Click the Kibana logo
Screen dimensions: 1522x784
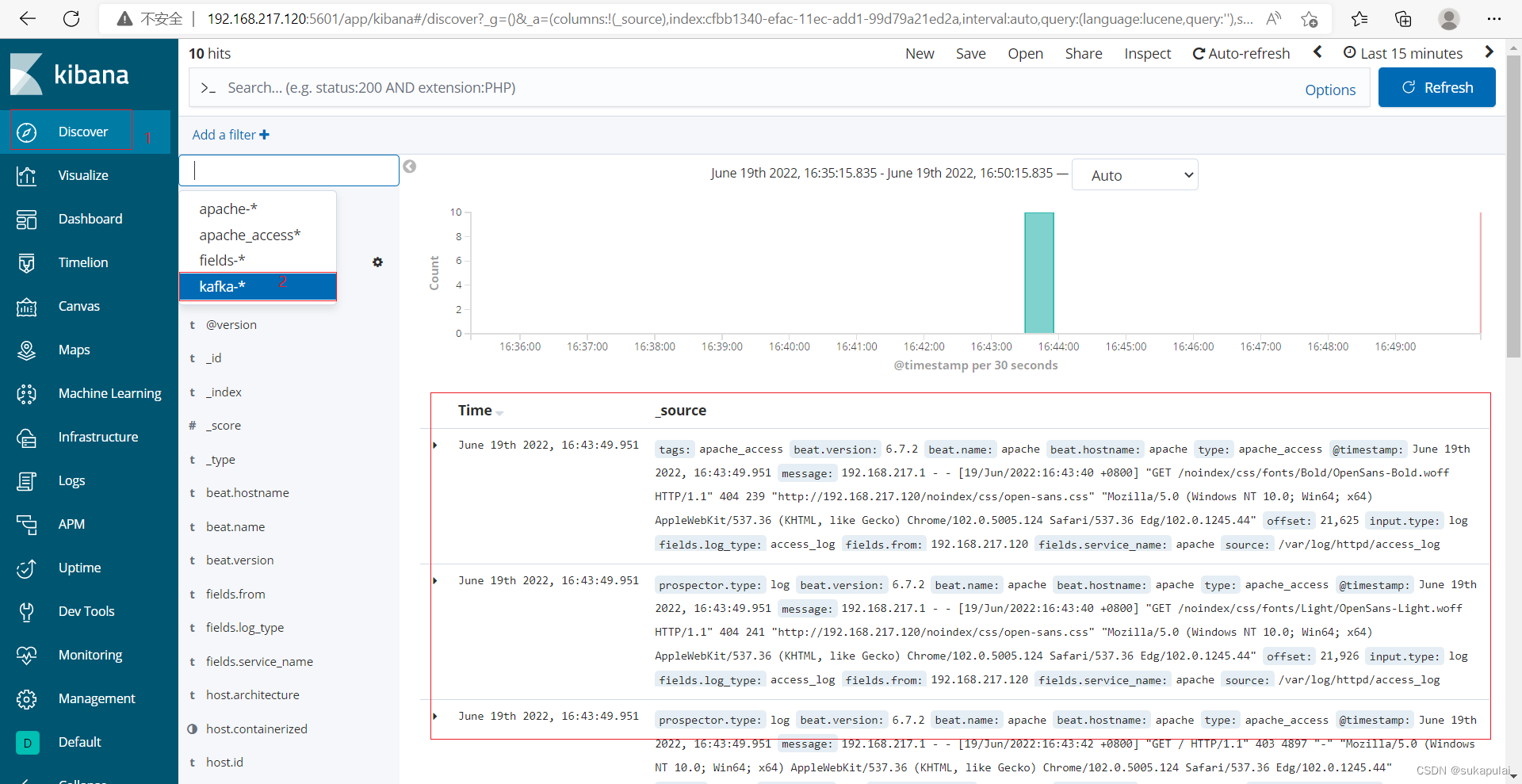[70, 75]
